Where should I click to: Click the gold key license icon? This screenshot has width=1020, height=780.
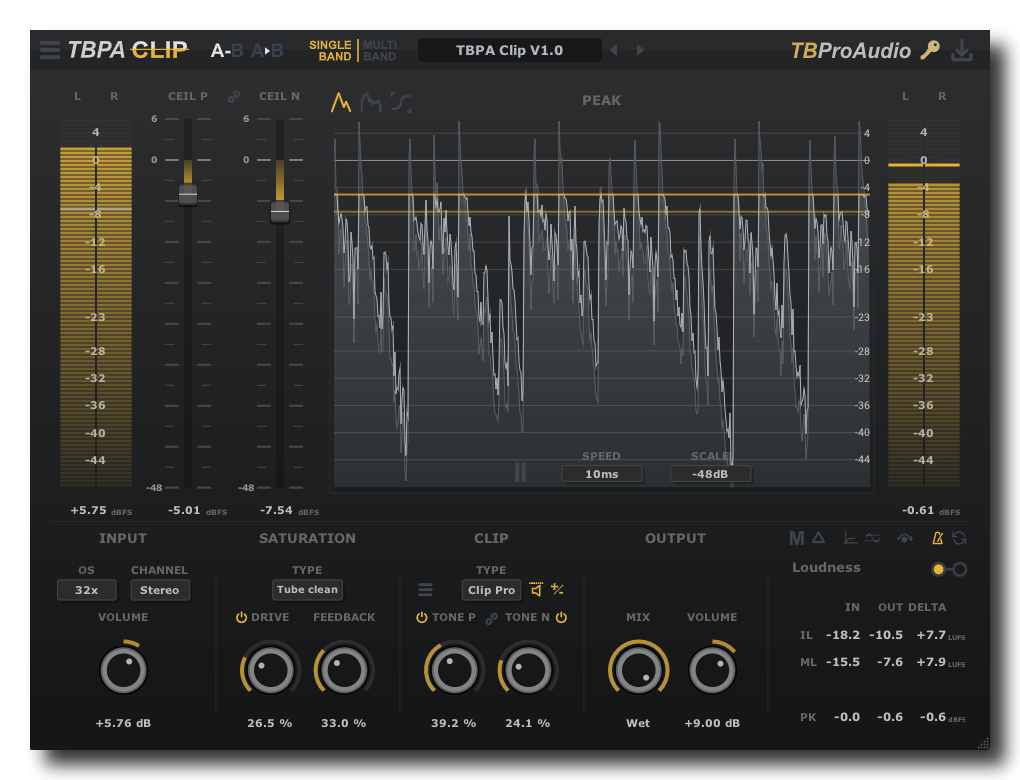(x=930, y=50)
